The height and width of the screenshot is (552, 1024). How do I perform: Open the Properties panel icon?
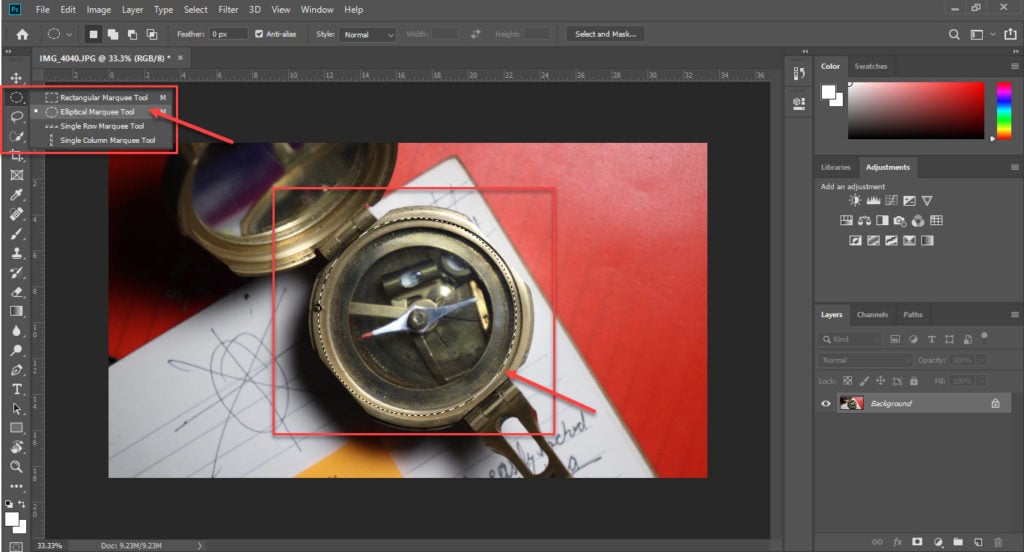click(799, 103)
